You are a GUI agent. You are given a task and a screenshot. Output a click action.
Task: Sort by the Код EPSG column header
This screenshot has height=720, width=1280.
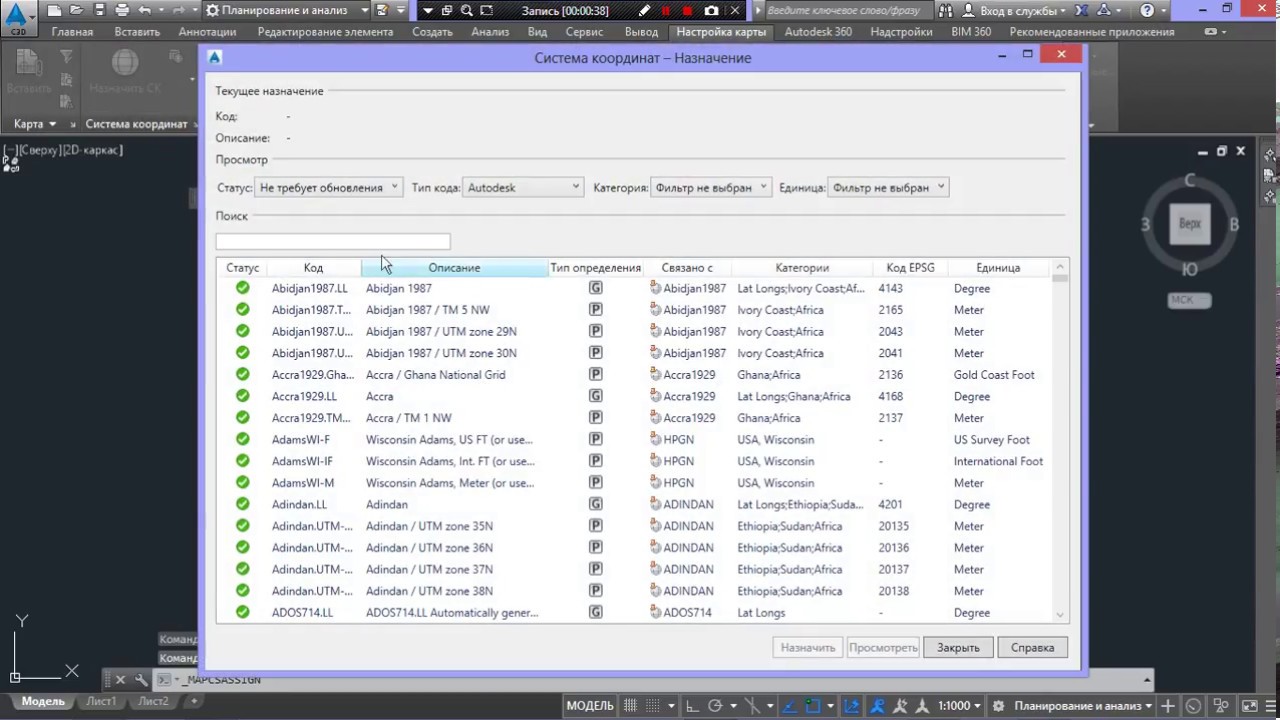pyautogui.click(x=910, y=267)
